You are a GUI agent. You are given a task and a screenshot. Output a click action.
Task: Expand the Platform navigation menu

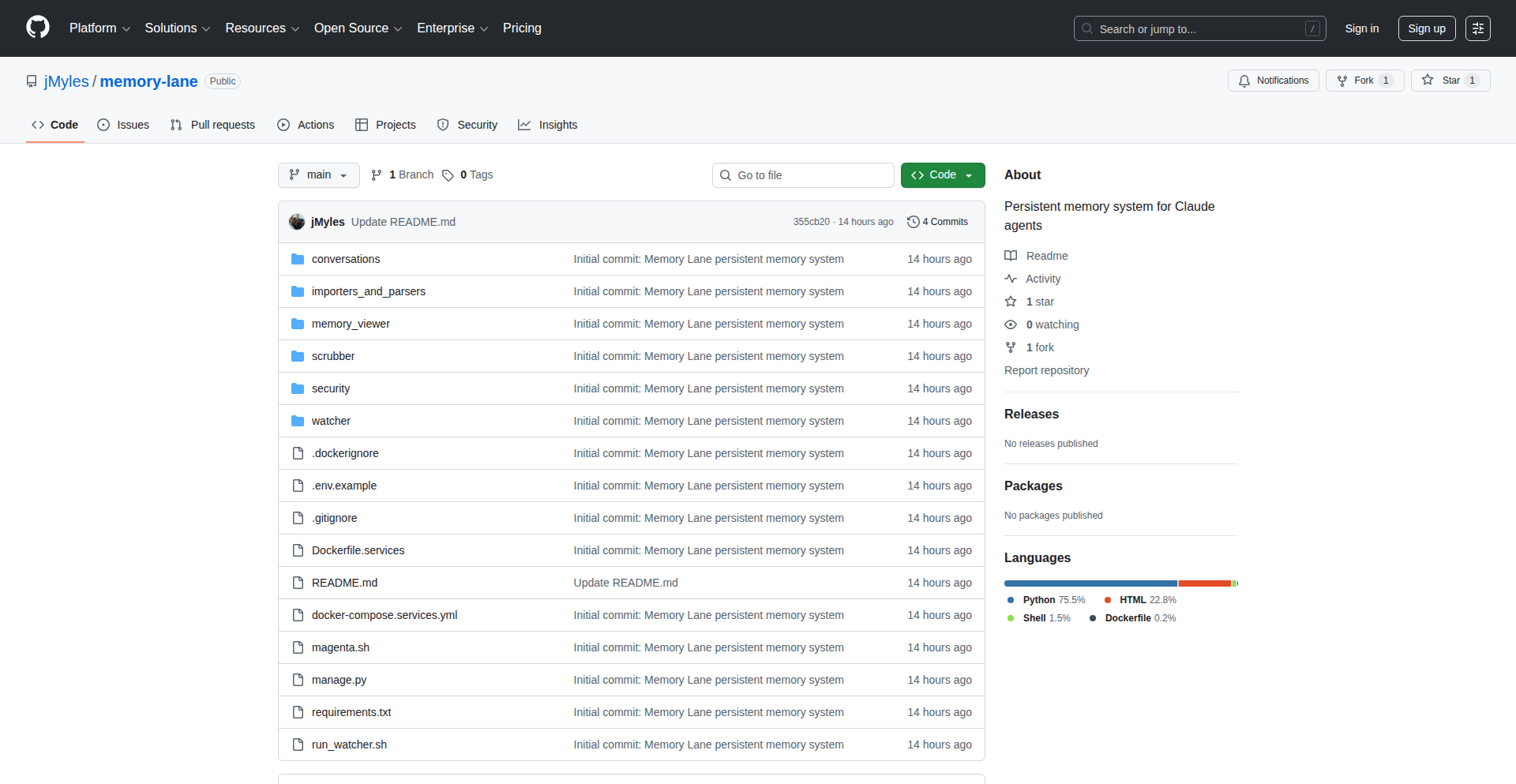99,28
